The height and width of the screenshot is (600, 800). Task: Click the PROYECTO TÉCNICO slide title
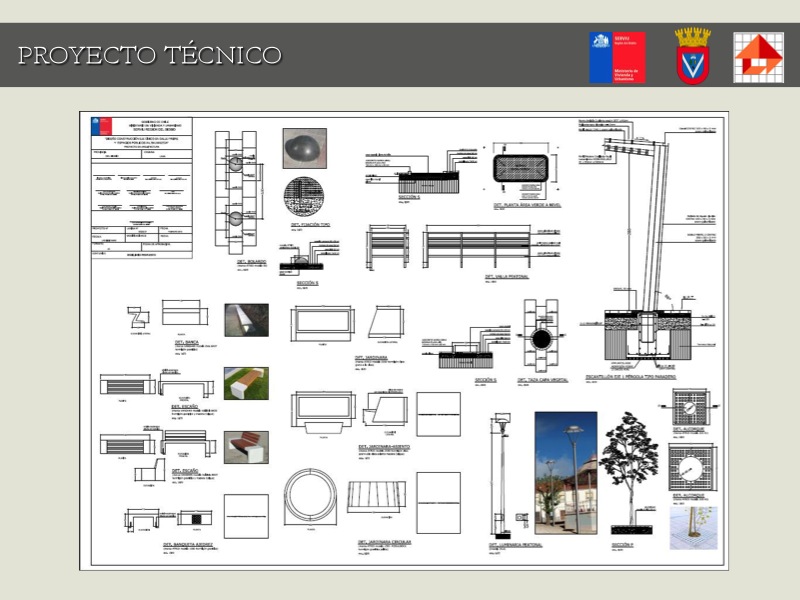click(x=149, y=55)
